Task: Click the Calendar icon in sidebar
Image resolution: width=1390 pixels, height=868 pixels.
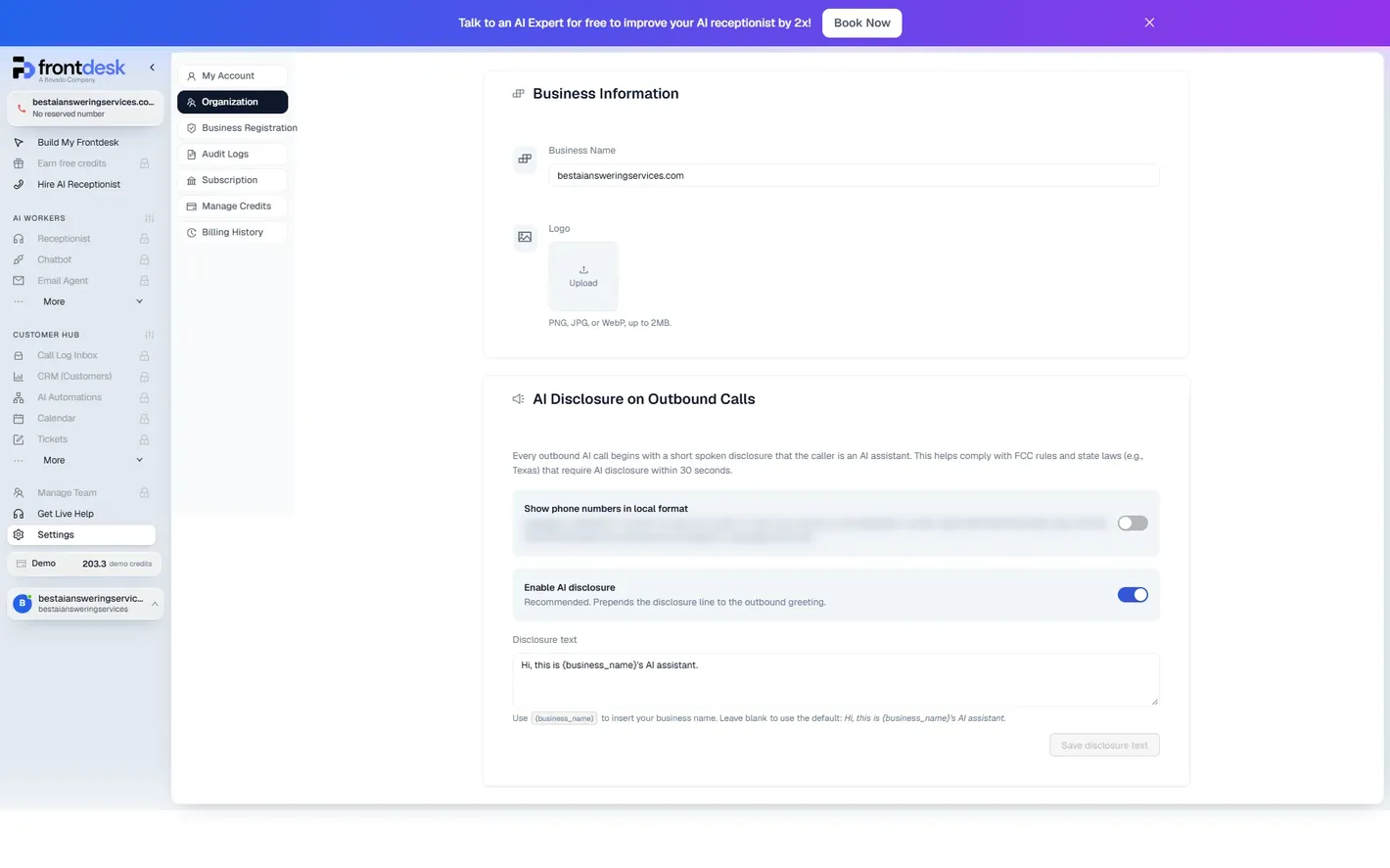Action: pos(19,419)
